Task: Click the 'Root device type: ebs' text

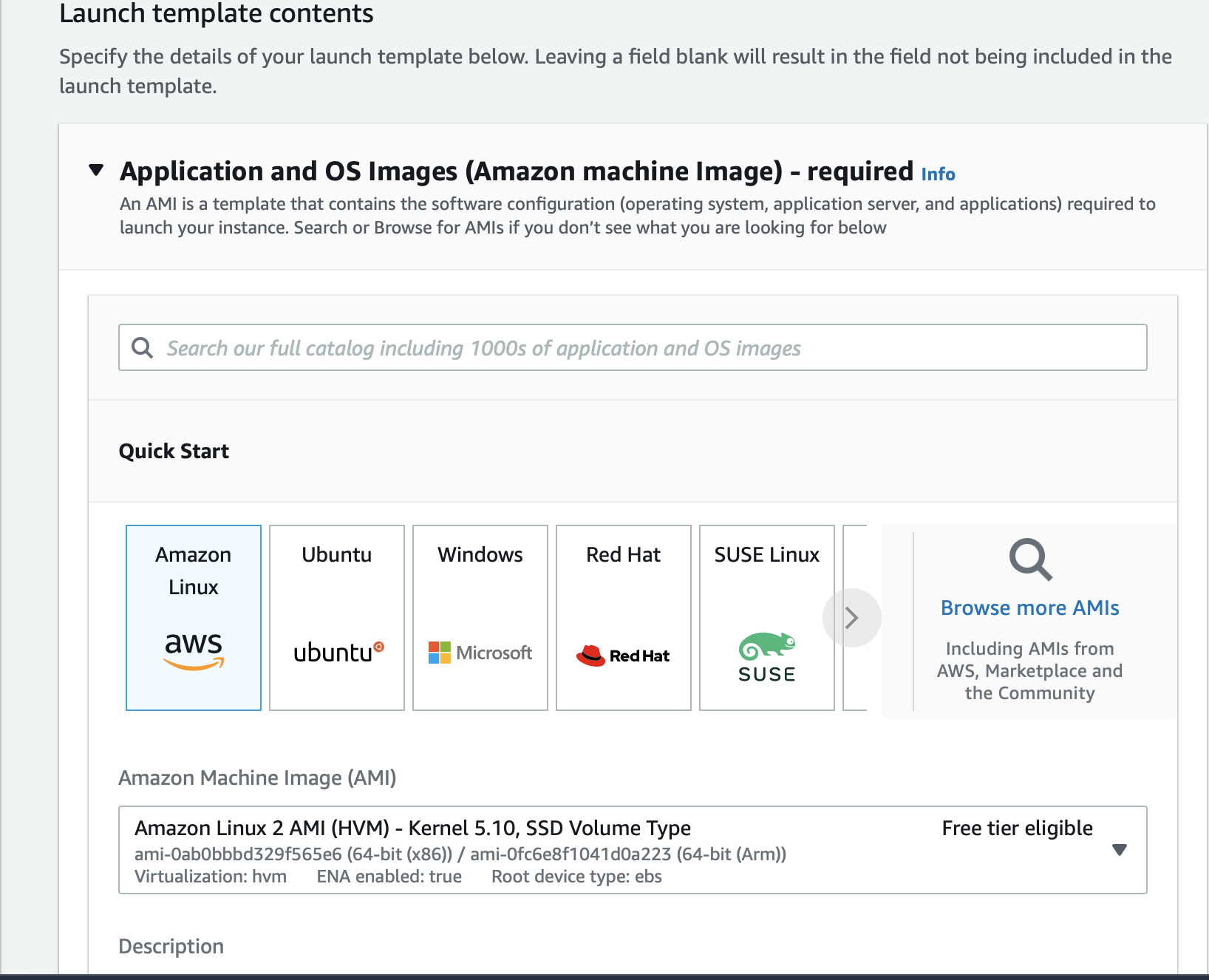Action: tap(576, 877)
